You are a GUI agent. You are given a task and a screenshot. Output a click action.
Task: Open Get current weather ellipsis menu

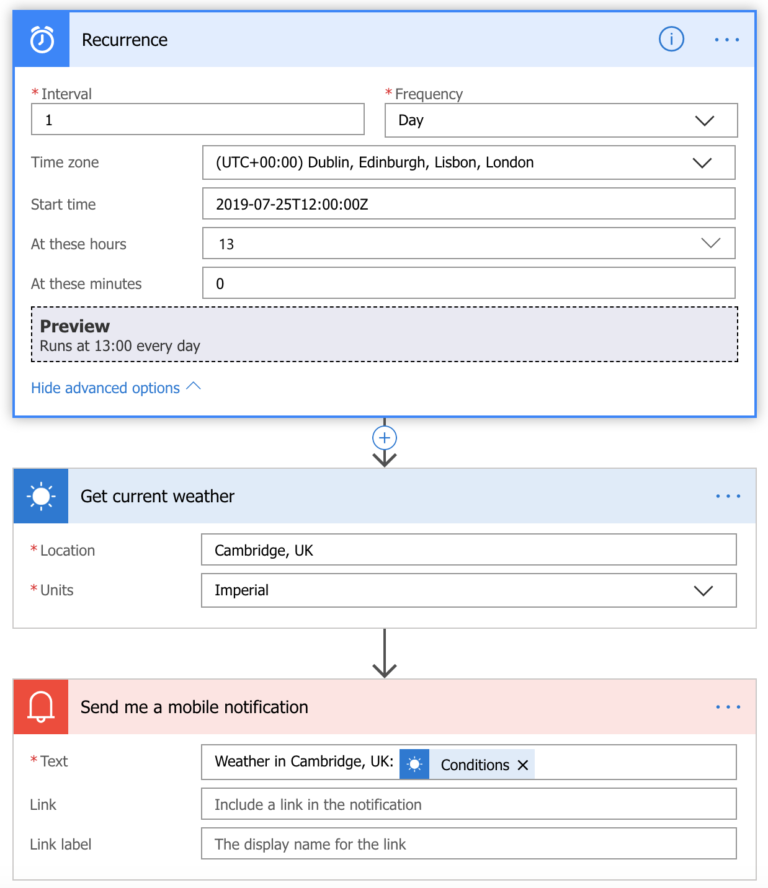coord(727,496)
